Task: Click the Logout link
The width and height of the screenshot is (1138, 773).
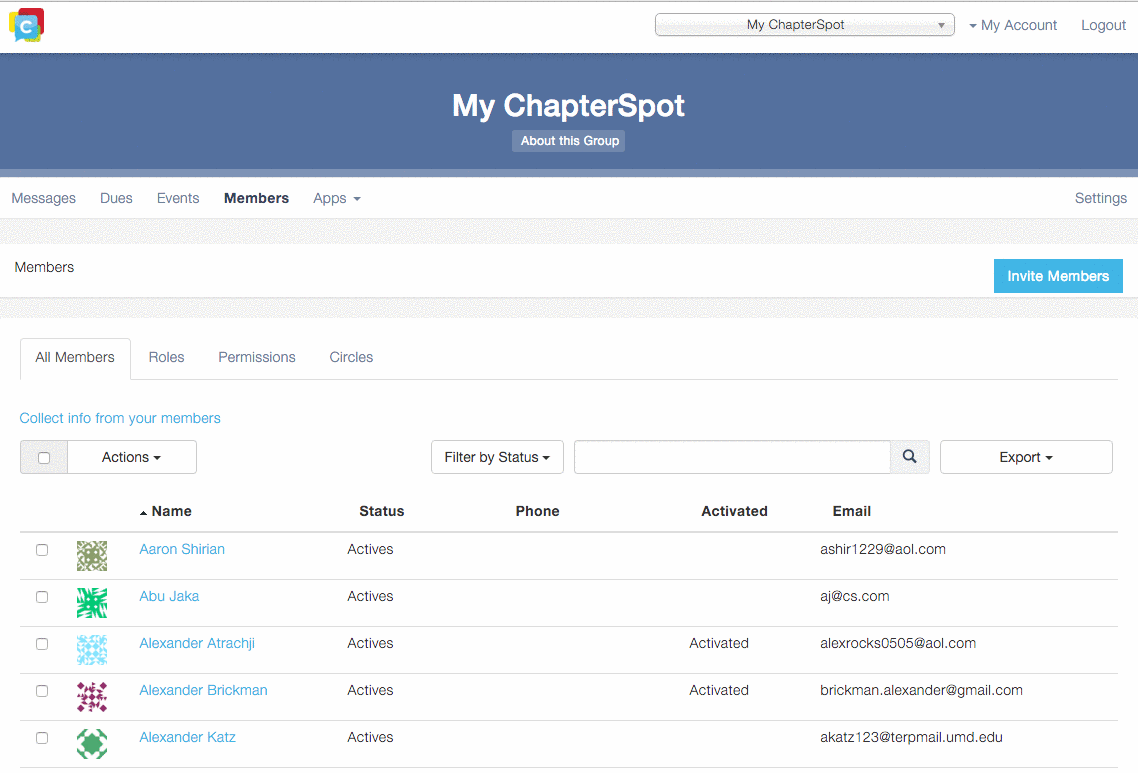Action: (1103, 25)
